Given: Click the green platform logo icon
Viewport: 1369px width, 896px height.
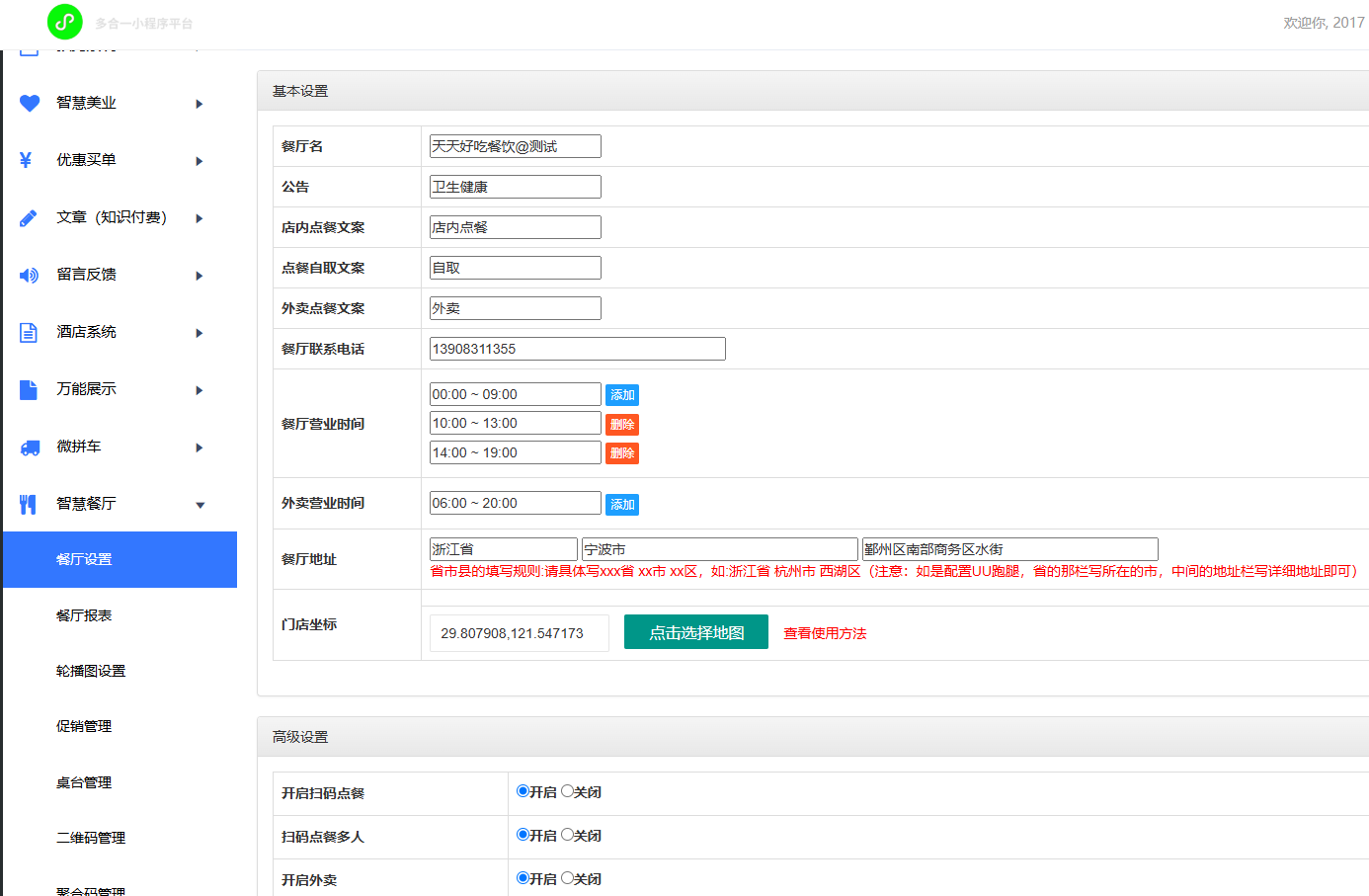Looking at the screenshot, I should tap(65, 22).
